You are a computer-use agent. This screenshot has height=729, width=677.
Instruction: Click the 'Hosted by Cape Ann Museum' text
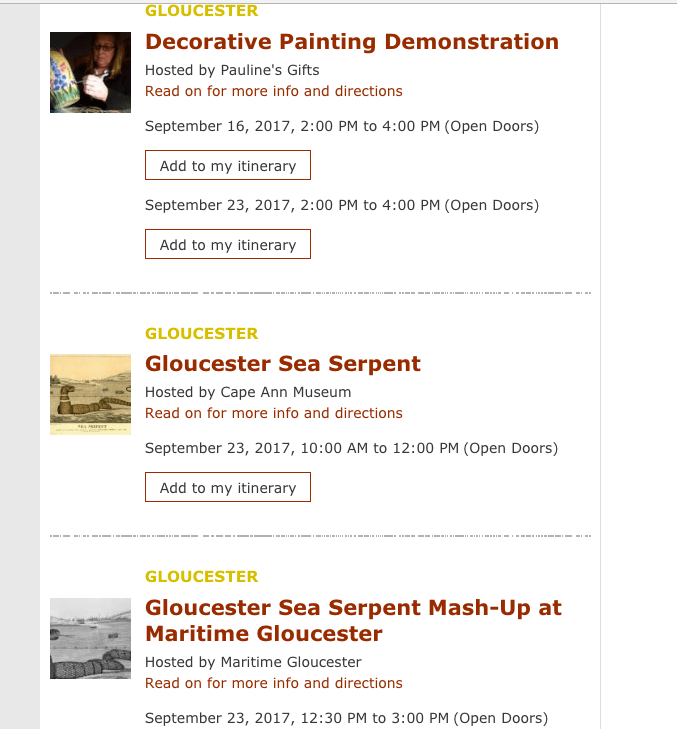[x=248, y=392]
